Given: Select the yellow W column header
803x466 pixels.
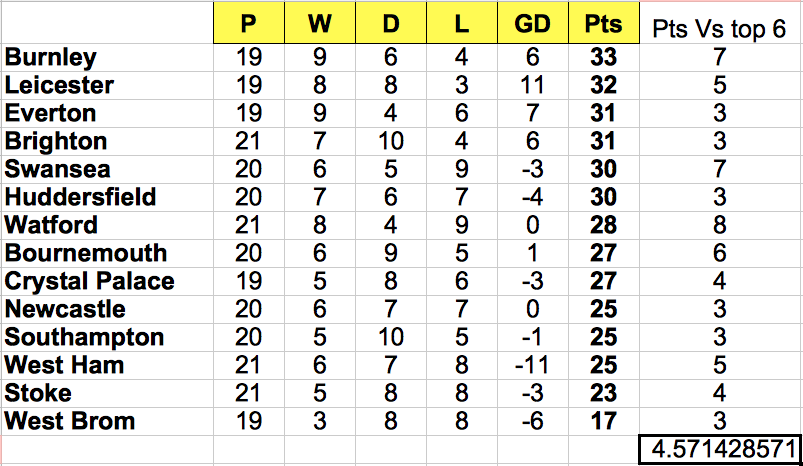Looking at the screenshot, I should [x=320, y=23].
